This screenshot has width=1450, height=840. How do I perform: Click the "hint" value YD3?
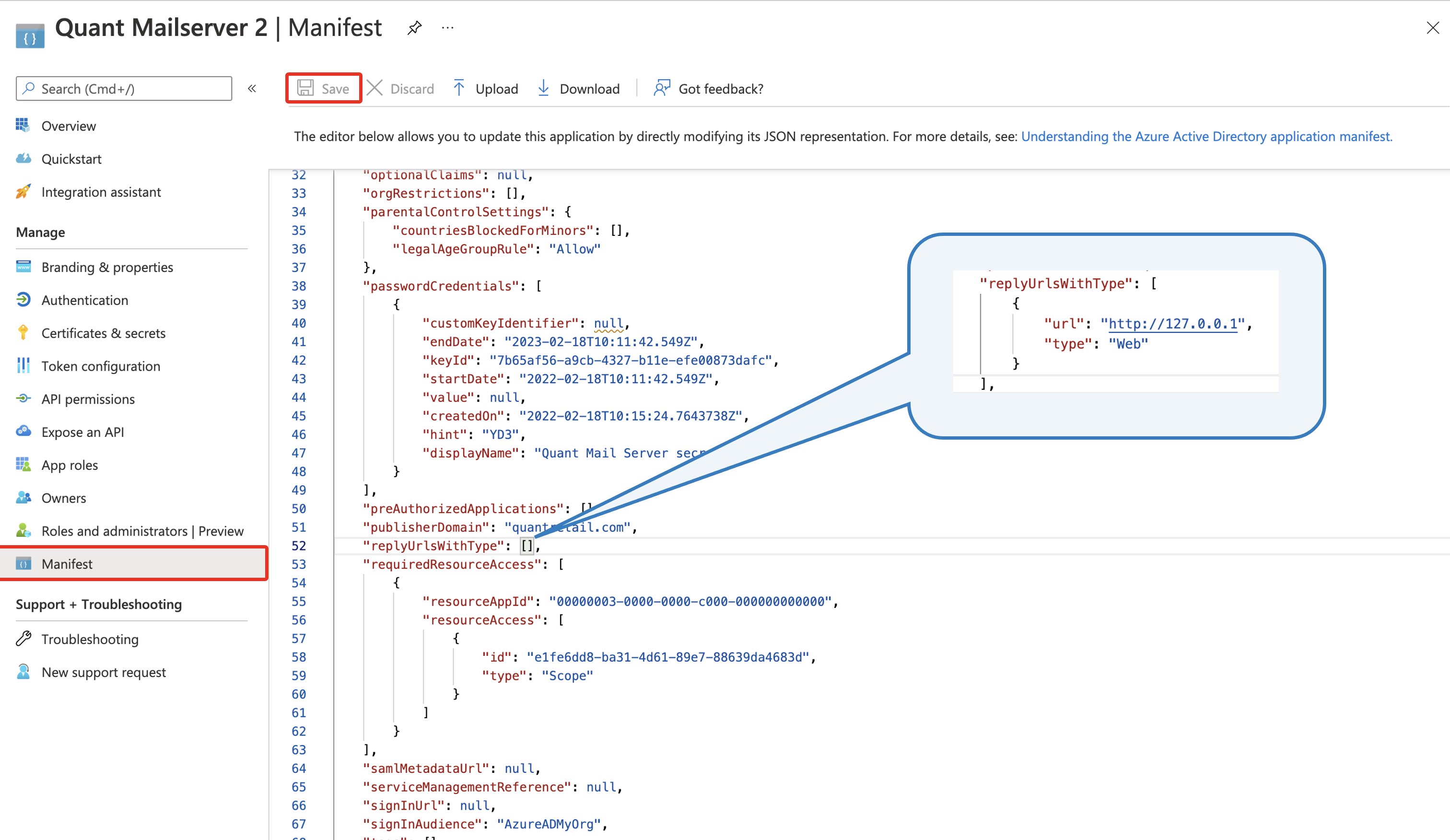pos(501,434)
